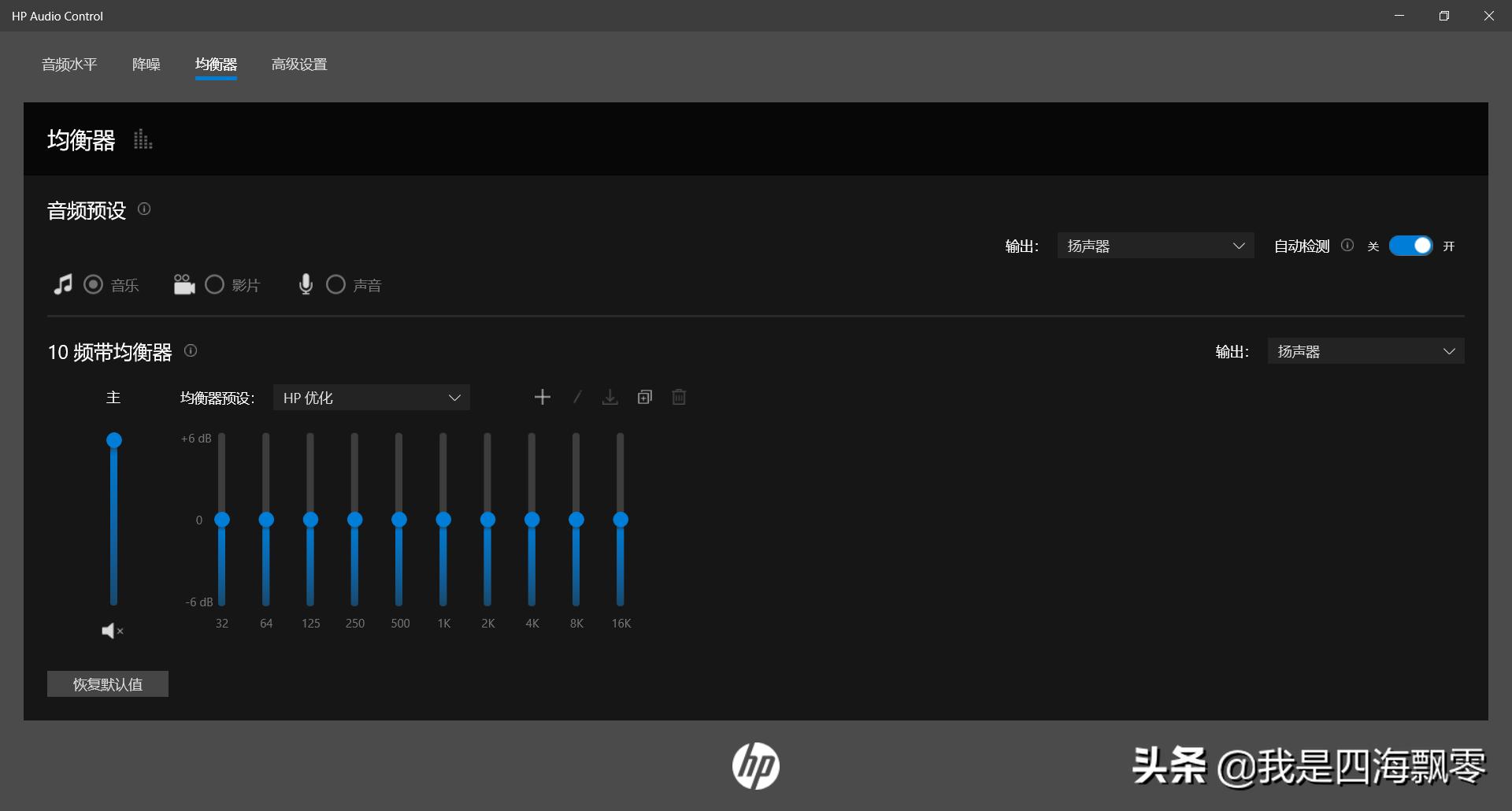Click the +6 dB scale label
Image resolution: width=1512 pixels, height=811 pixels.
click(x=196, y=439)
